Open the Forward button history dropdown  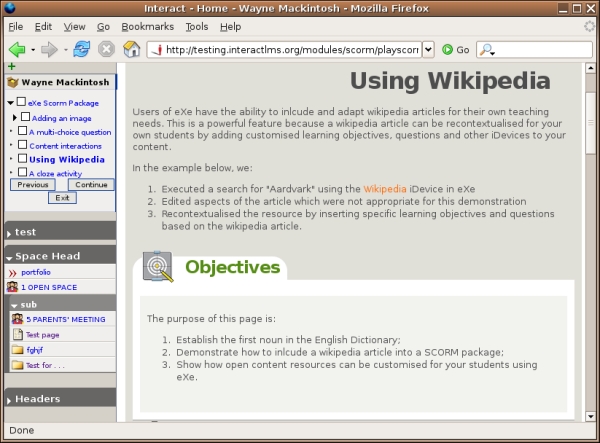click(x=65, y=50)
